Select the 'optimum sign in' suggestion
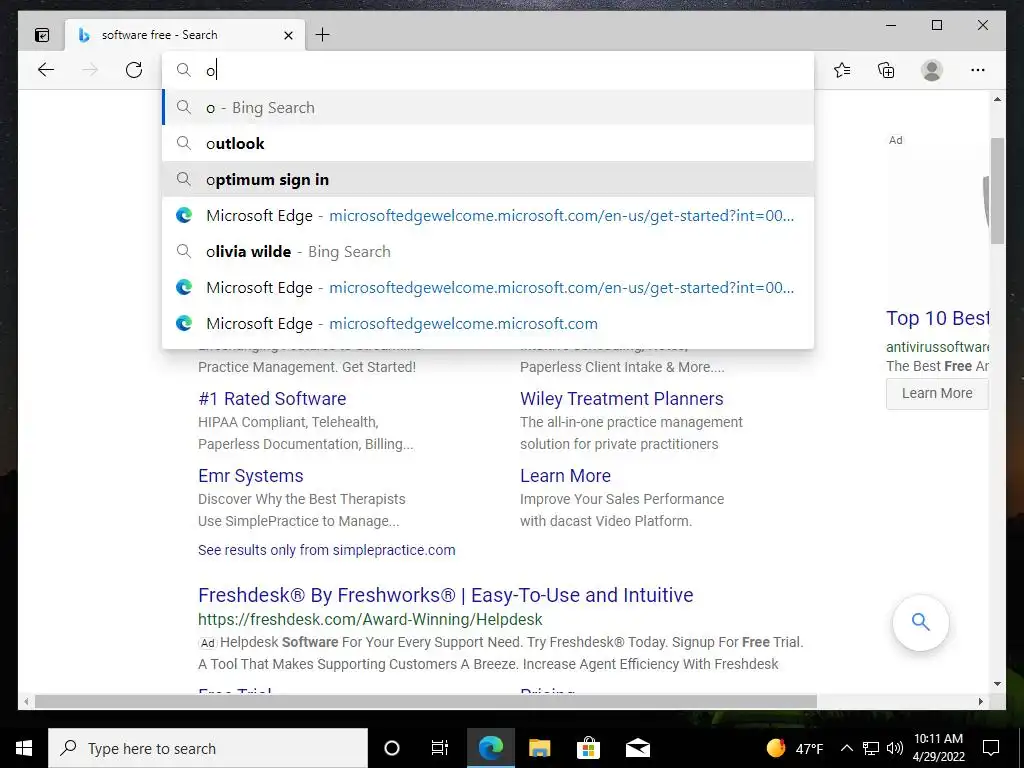The width and height of the screenshot is (1024, 768). pyautogui.click(x=488, y=180)
